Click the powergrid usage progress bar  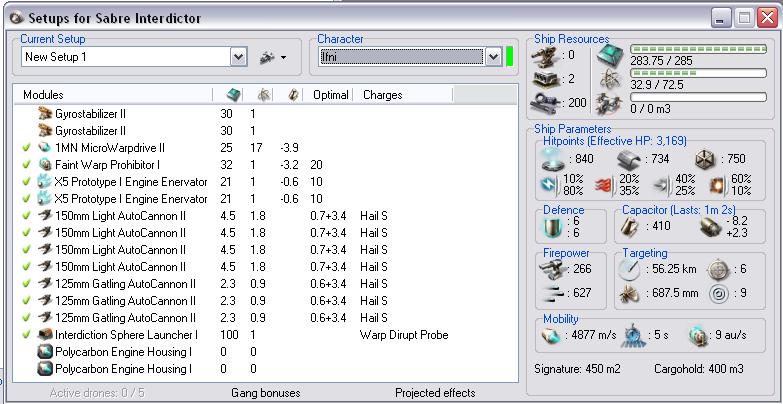pyautogui.click(x=698, y=73)
